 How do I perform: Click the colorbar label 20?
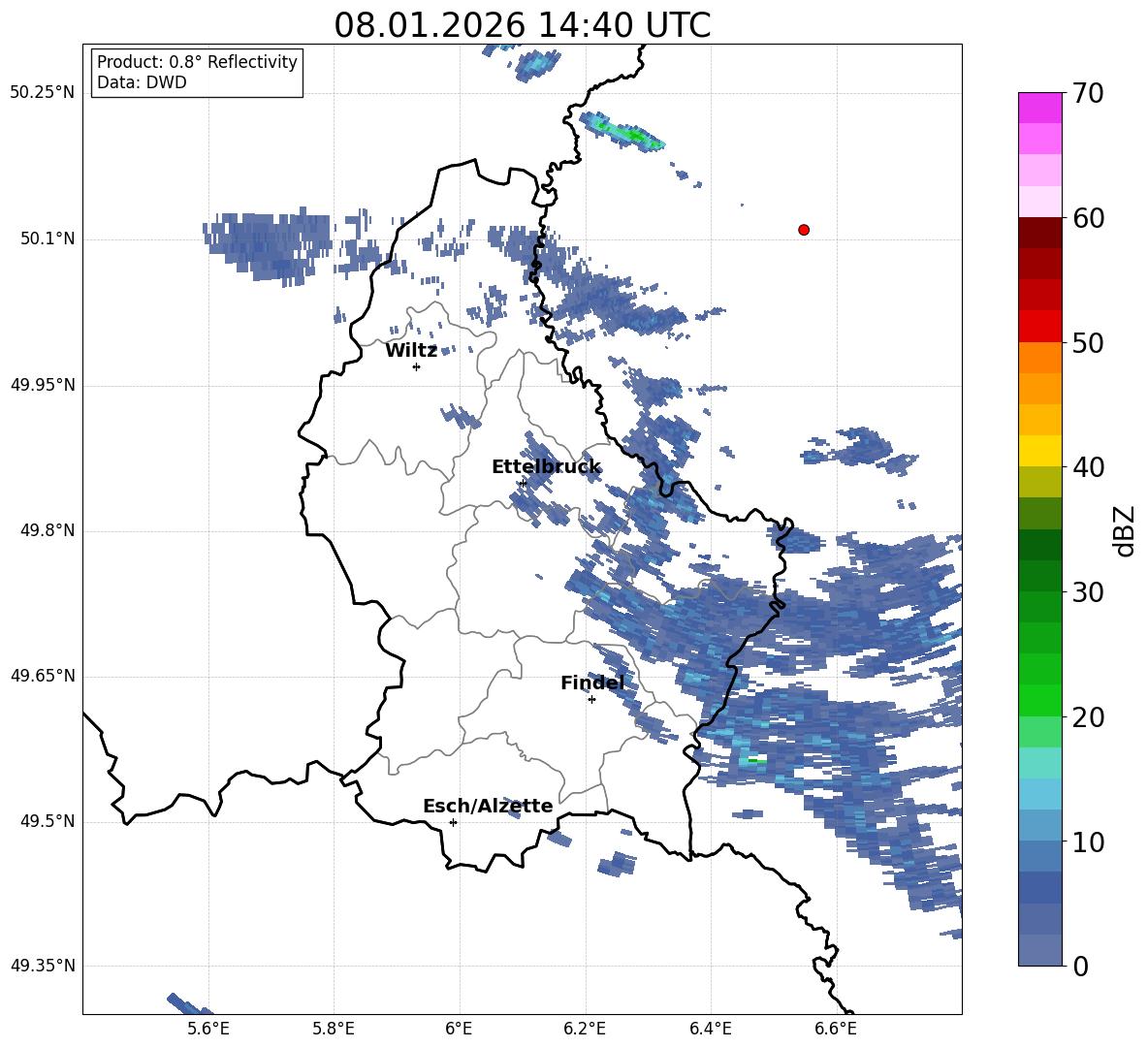pyautogui.click(x=1088, y=717)
